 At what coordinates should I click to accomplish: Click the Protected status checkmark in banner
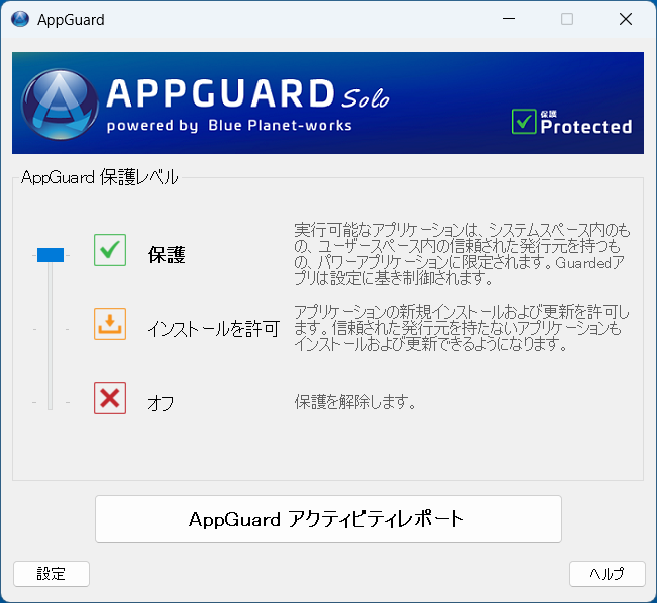click(524, 121)
